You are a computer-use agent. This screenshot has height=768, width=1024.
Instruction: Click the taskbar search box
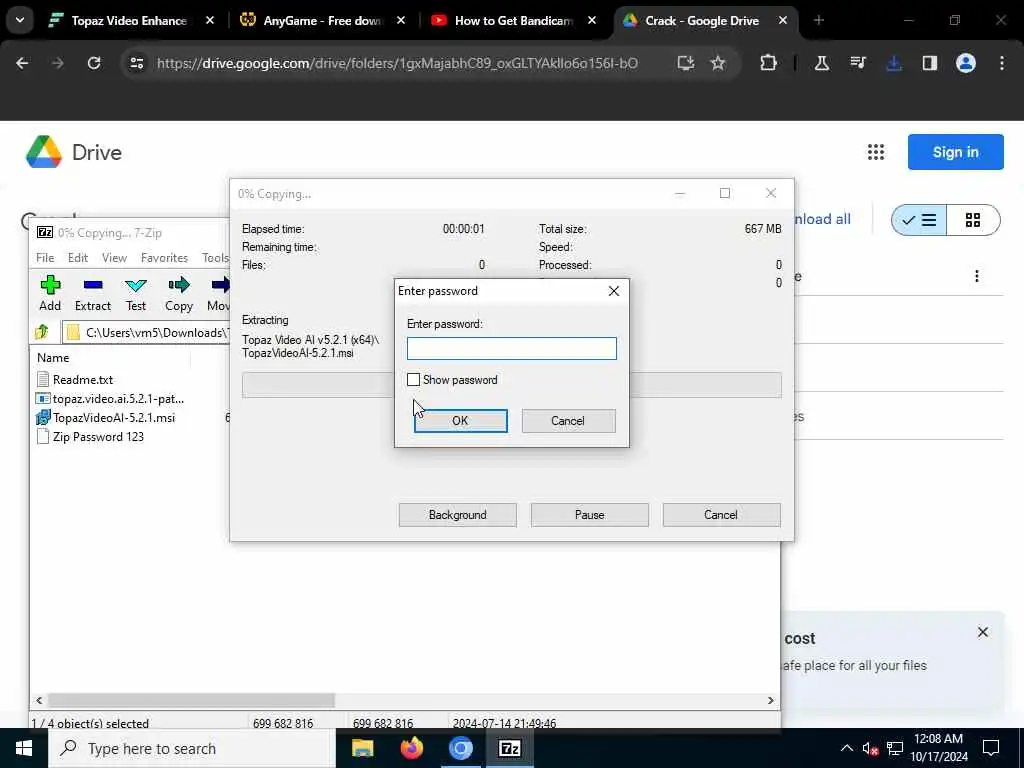[192, 748]
